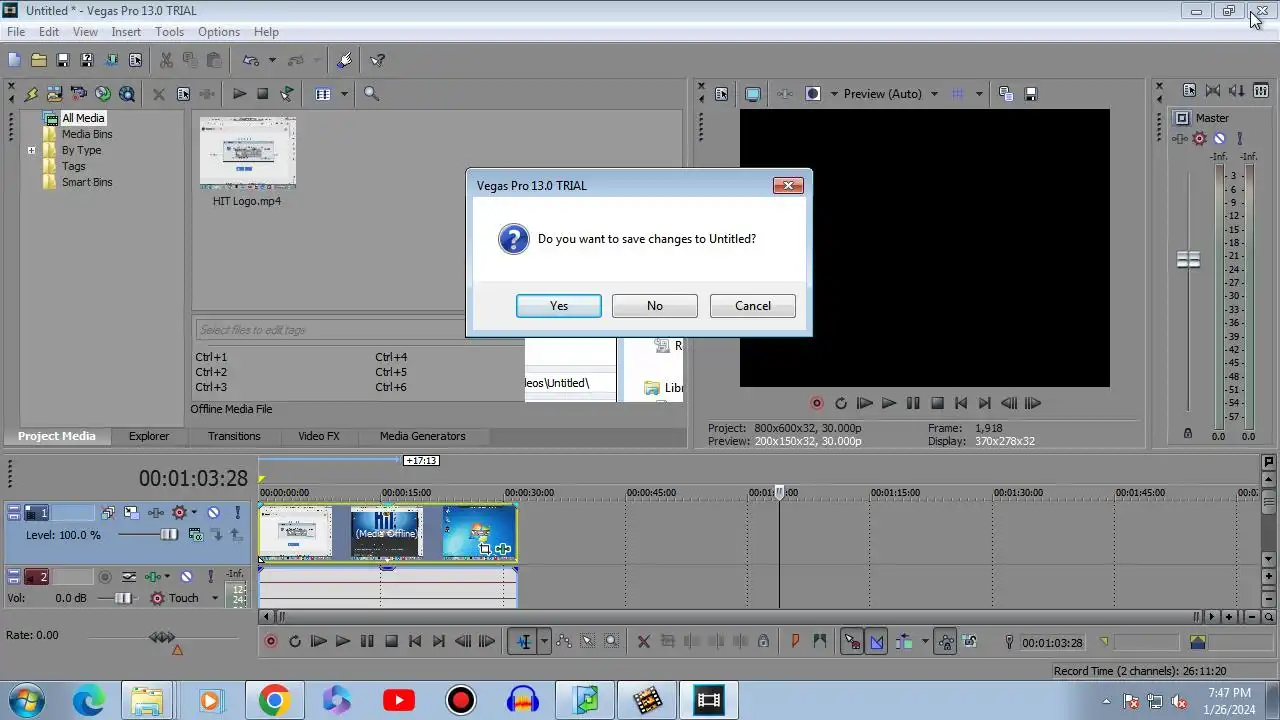Open YouTube app from taskbar

[398, 700]
